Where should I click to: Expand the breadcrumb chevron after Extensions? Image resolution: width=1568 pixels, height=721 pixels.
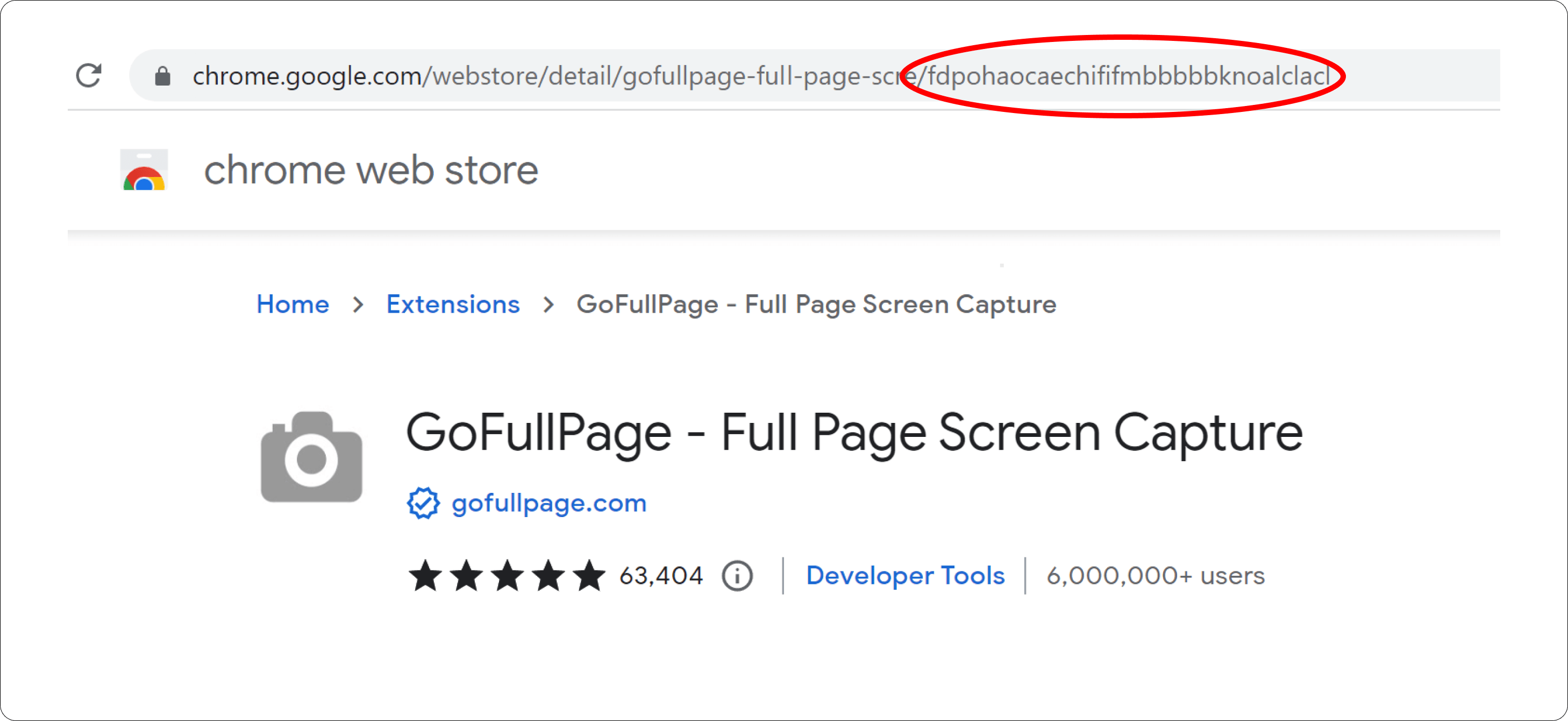[551, 305]
